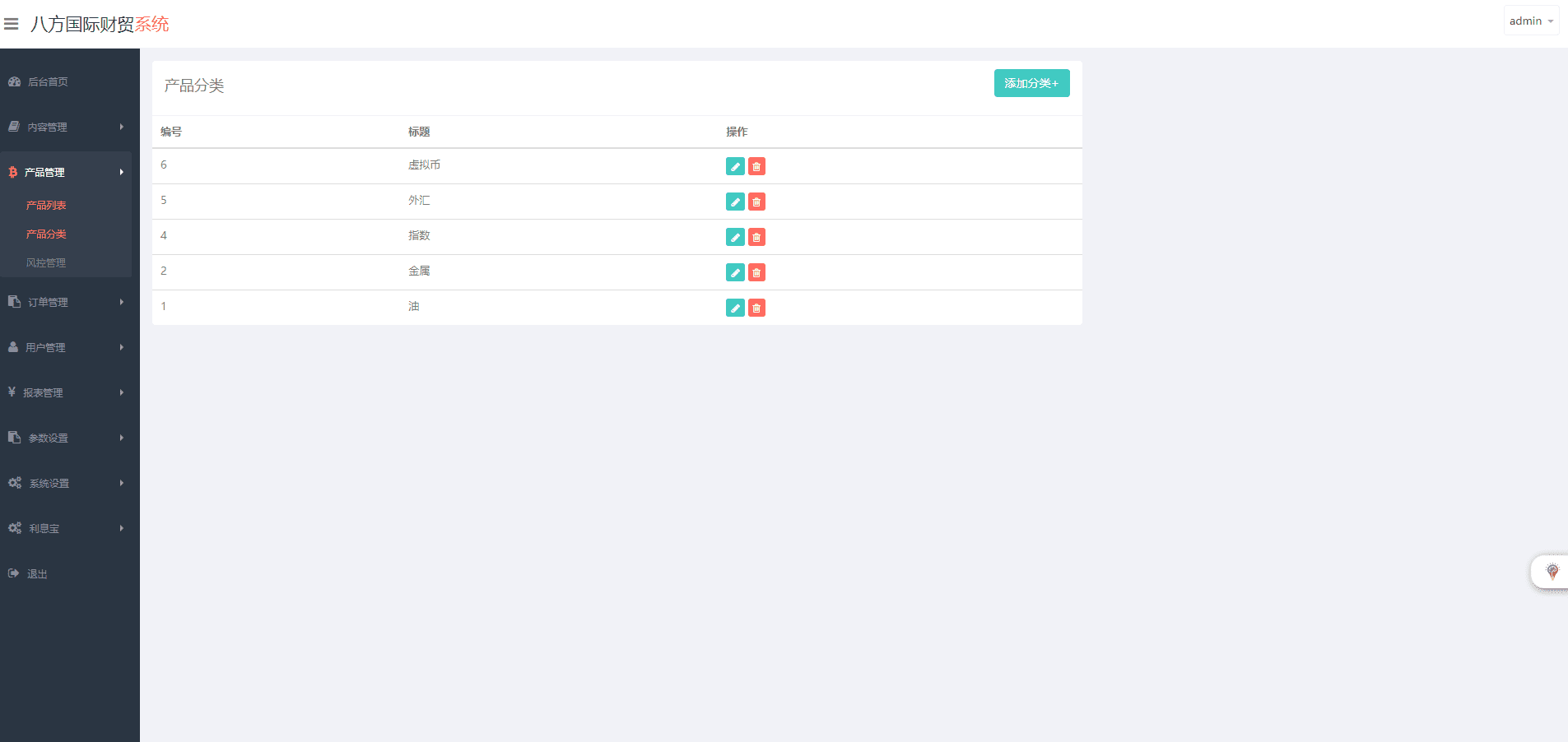Viewport: 1568px width, 742px height.
Task: Open the floating helper widget icon
Action: tap(1552, 572)
